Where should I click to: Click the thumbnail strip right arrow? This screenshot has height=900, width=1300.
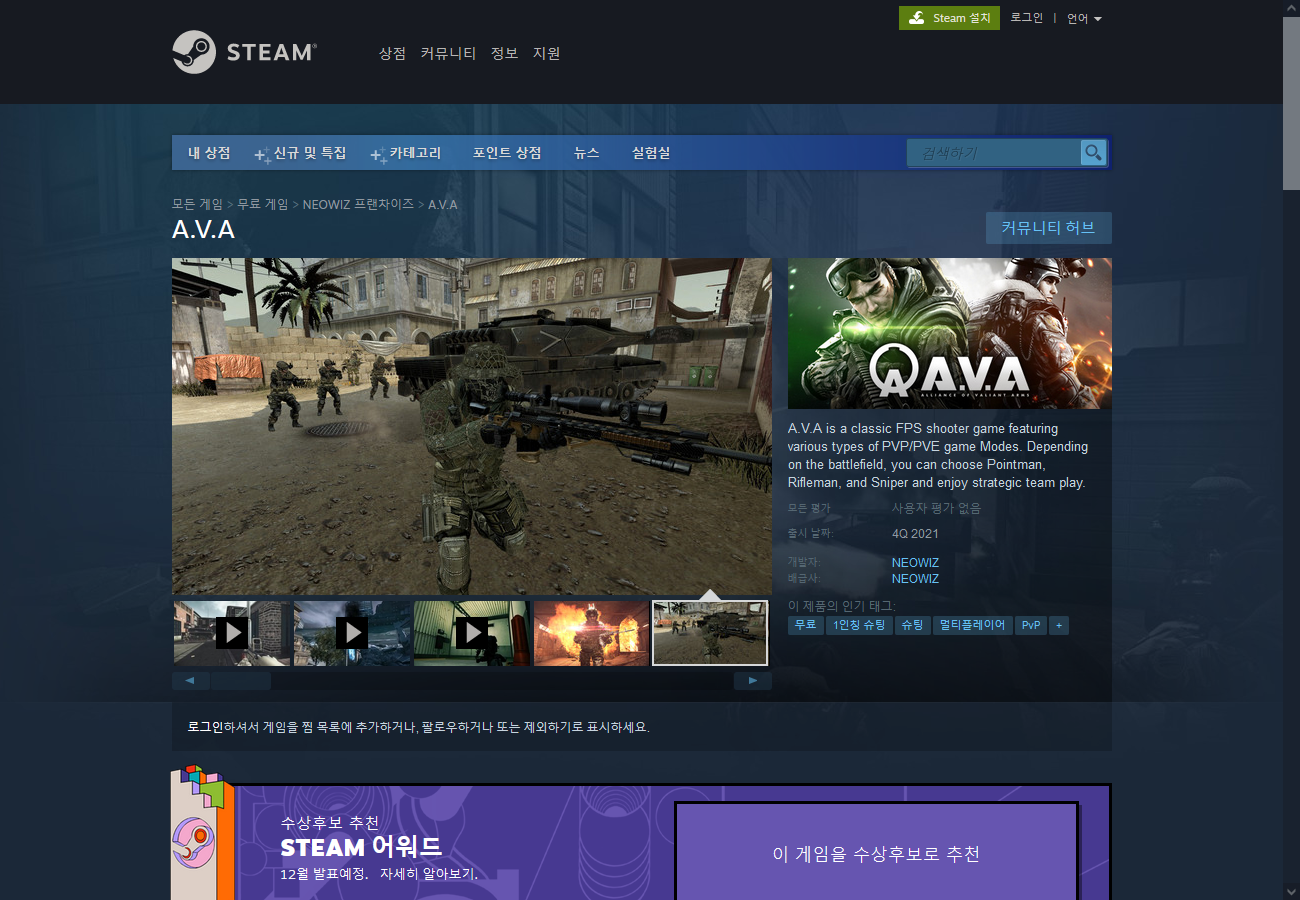click(753, 681)
